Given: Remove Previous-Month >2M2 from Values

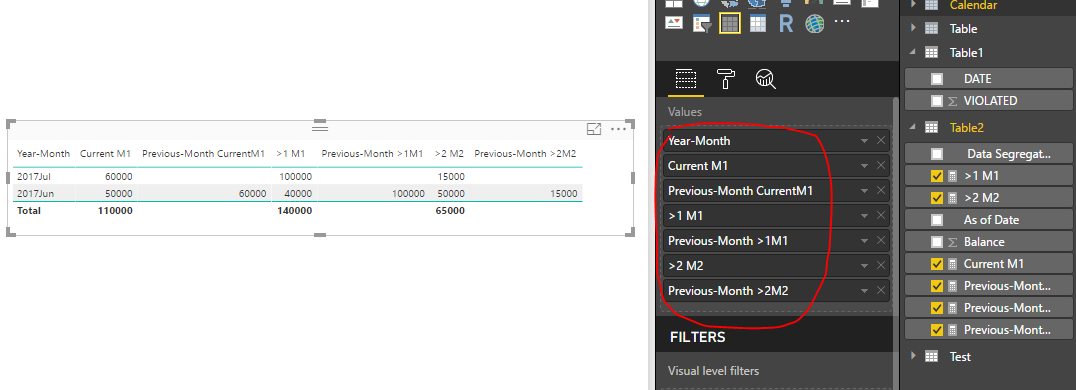Looking at the screenshot, I should pyautogui.click(x=881, y=290).
